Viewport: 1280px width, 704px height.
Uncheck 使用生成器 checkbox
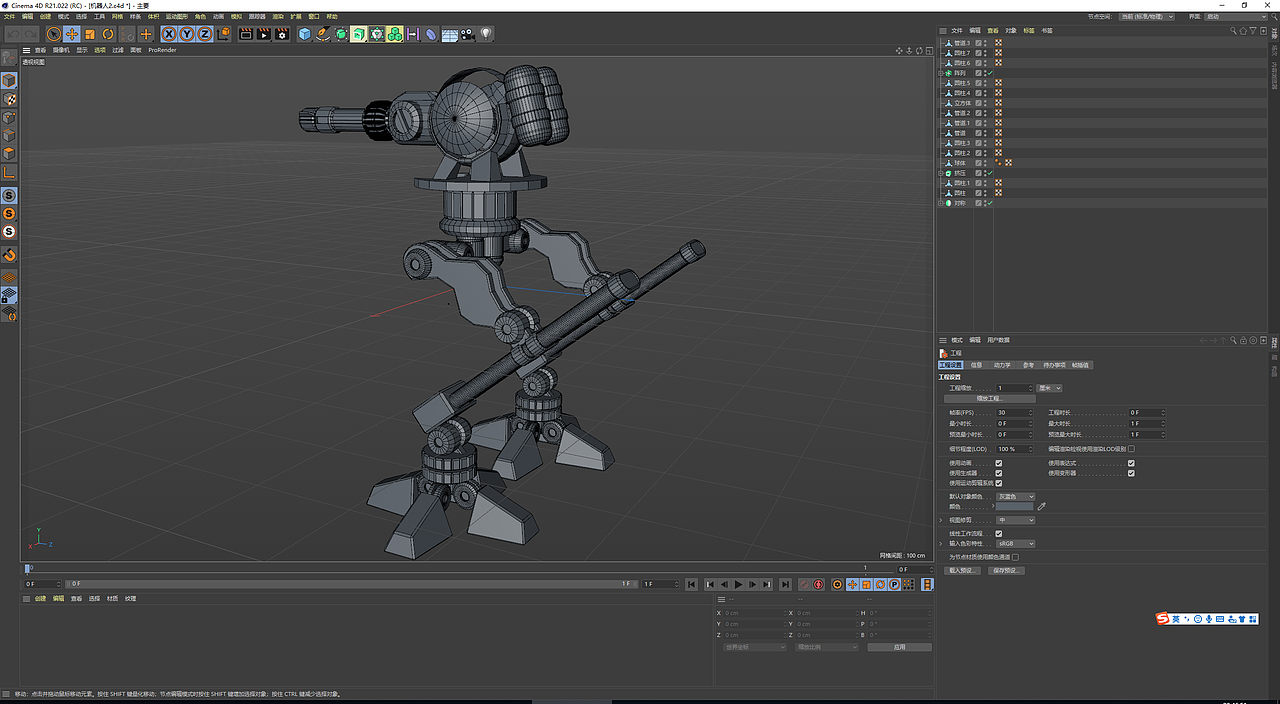pos(999,473)
